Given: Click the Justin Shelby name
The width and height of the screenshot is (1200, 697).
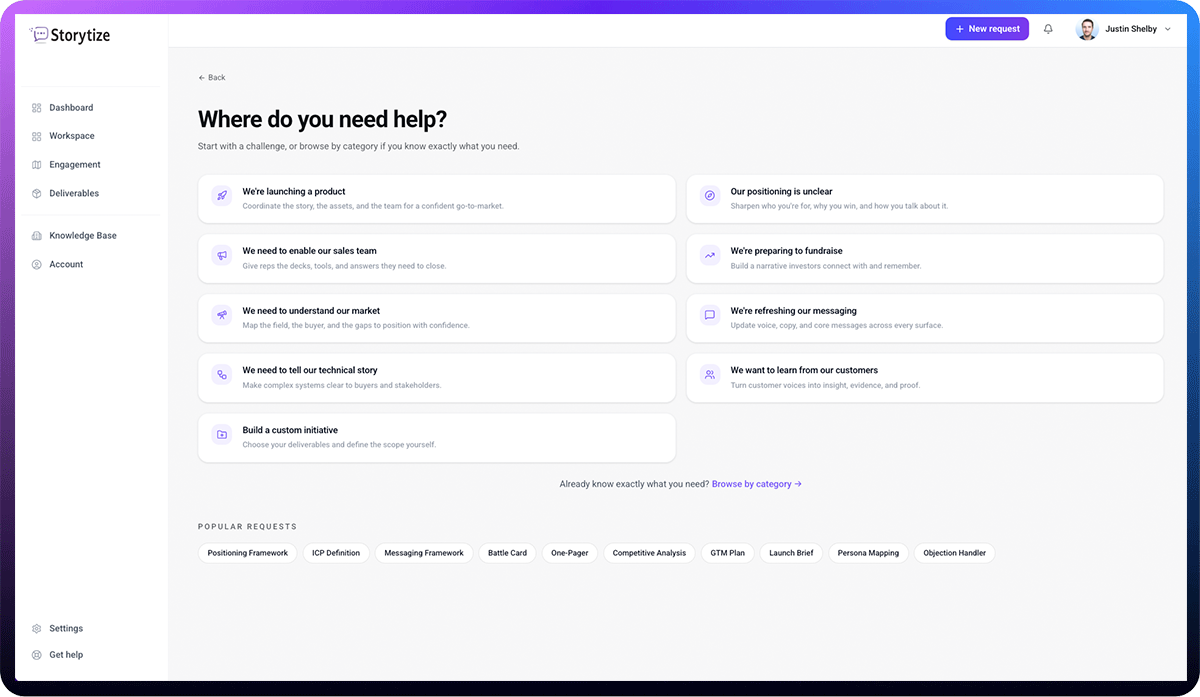Looking at the screenshot, I should pos(1131,29).
